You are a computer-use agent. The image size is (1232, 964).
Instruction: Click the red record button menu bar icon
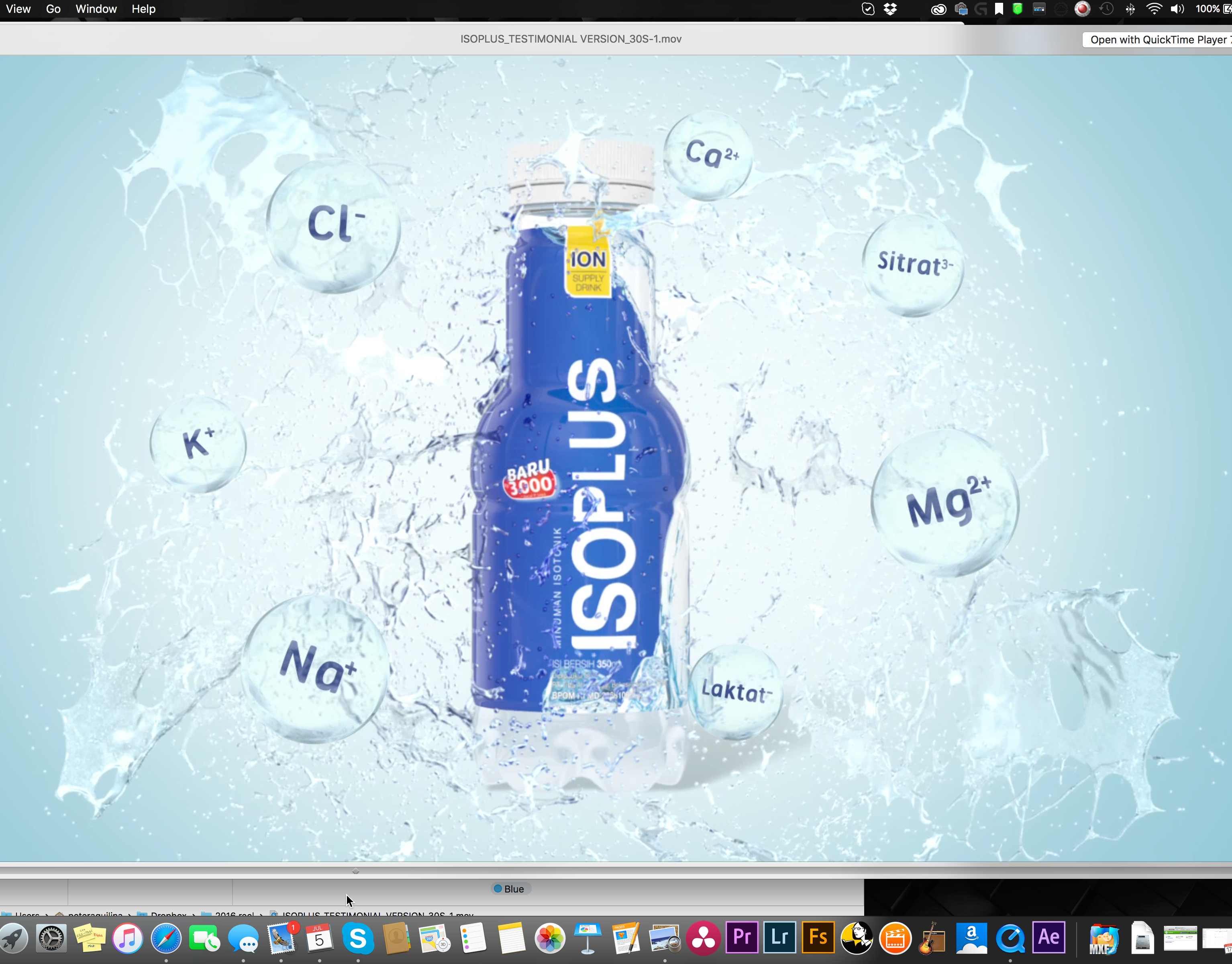tap(1082, 9)
